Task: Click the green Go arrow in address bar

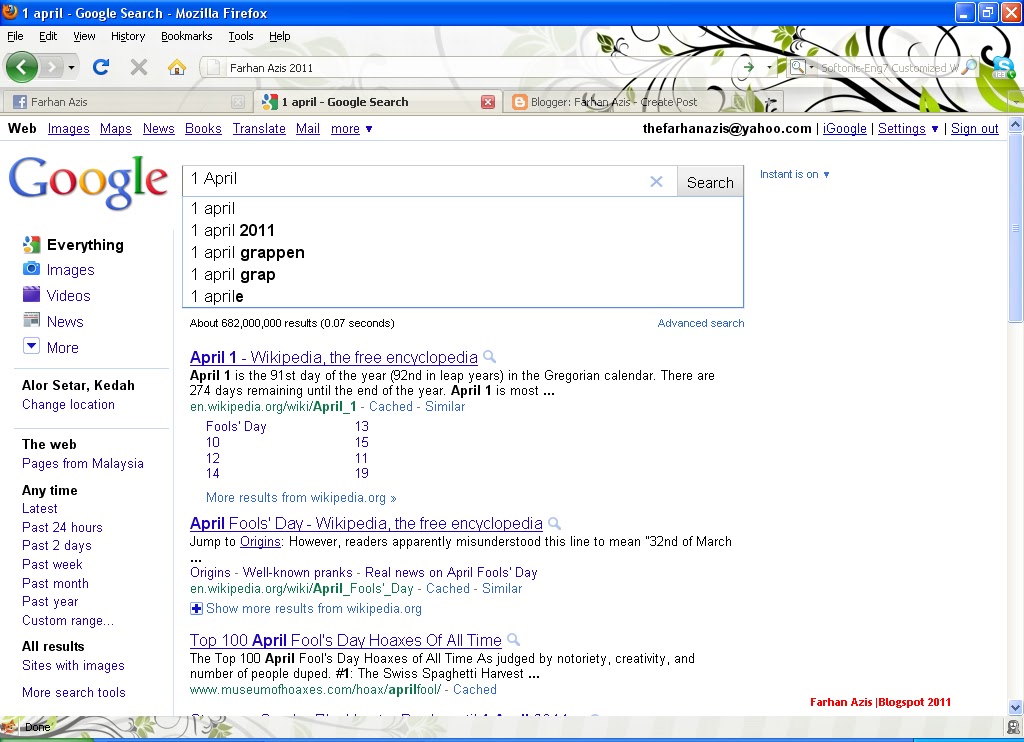Action: 748,67
